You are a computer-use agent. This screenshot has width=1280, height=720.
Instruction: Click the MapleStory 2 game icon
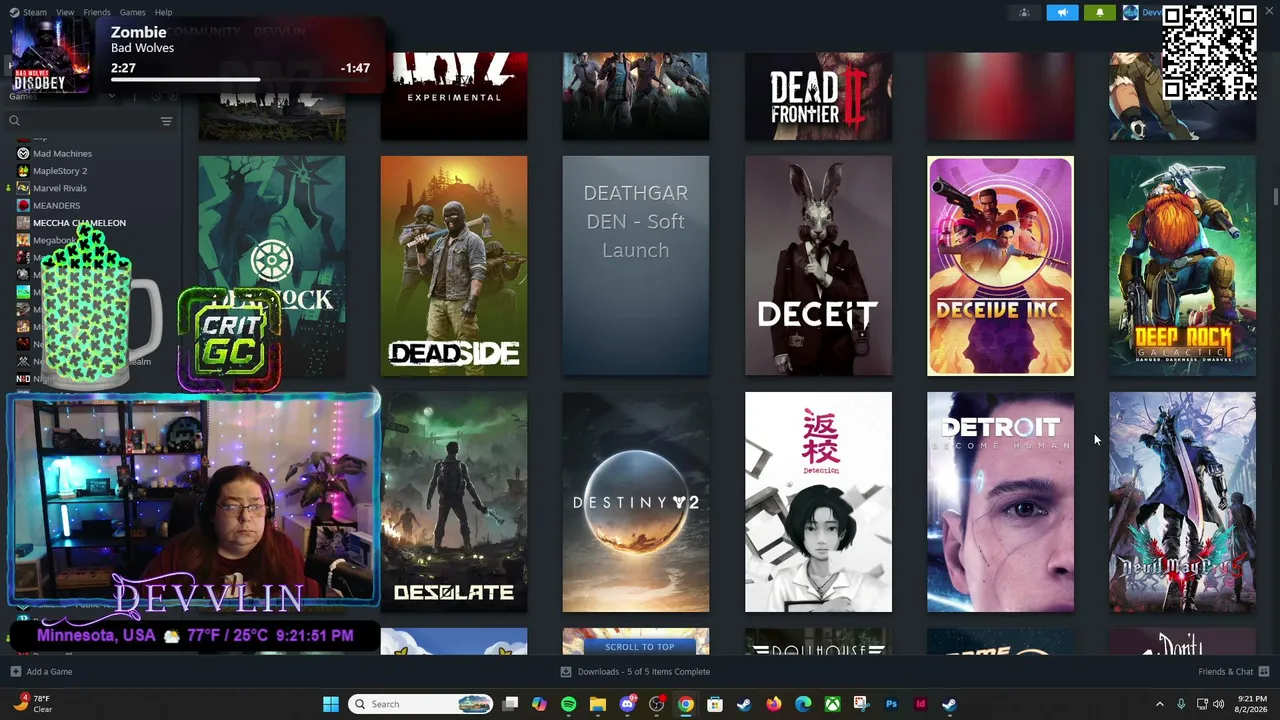(x=23, y=171)
